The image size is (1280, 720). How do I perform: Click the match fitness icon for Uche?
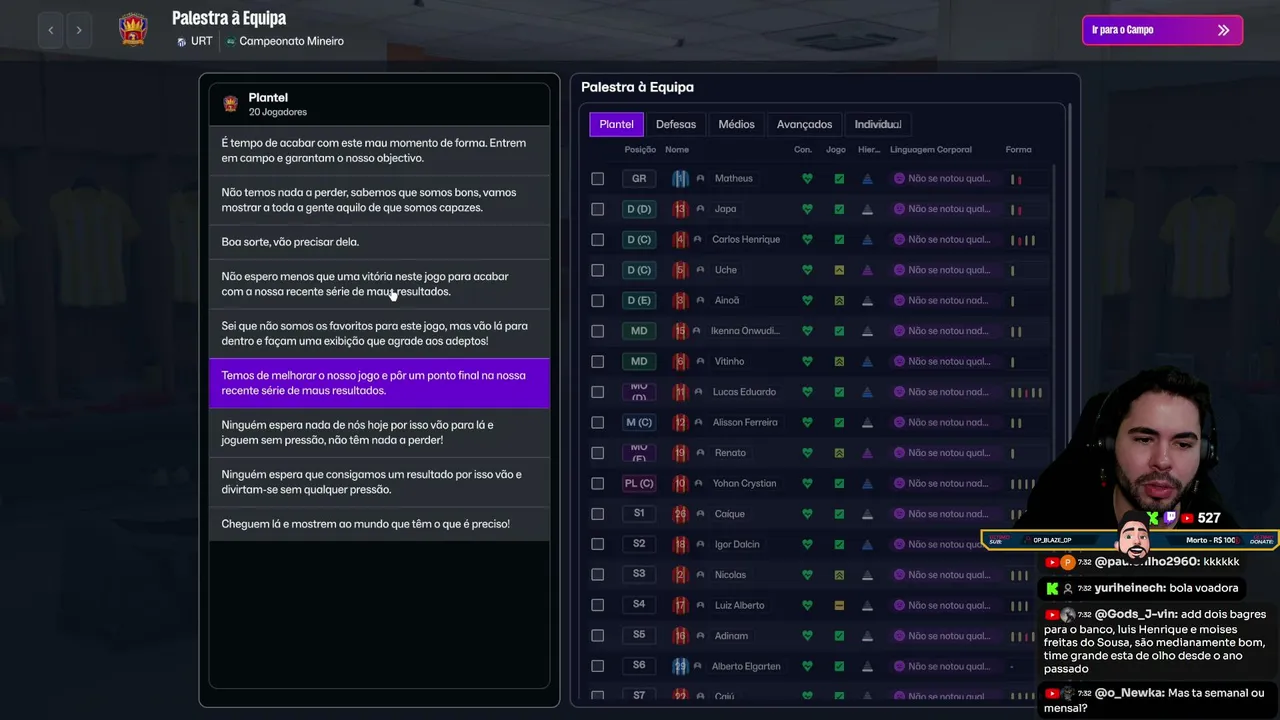coord(839,270)
